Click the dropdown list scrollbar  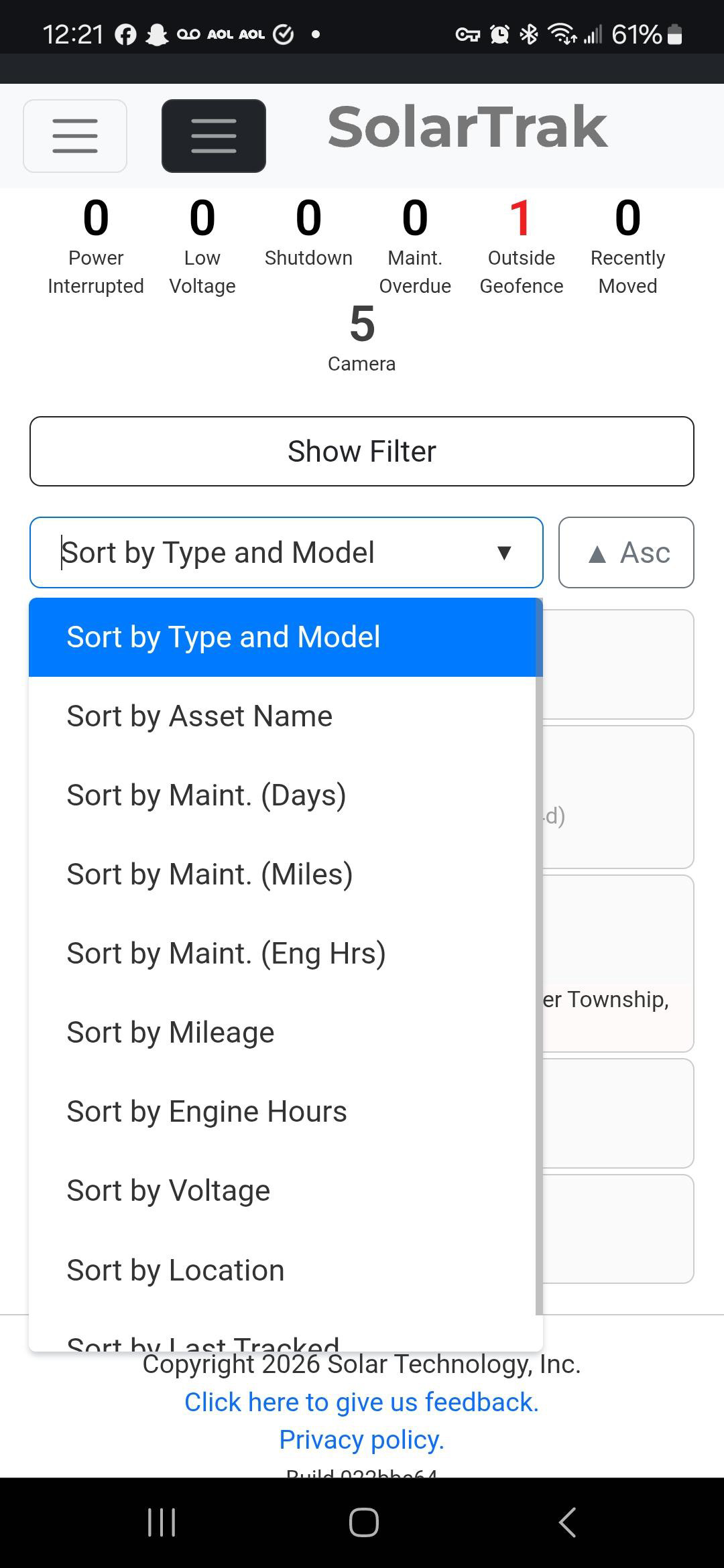point(539,938)
